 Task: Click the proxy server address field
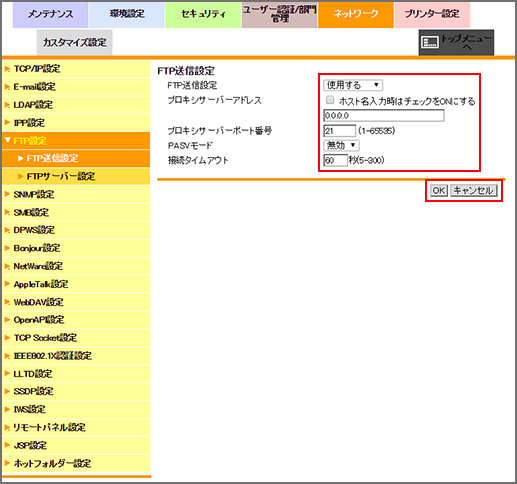384,116
